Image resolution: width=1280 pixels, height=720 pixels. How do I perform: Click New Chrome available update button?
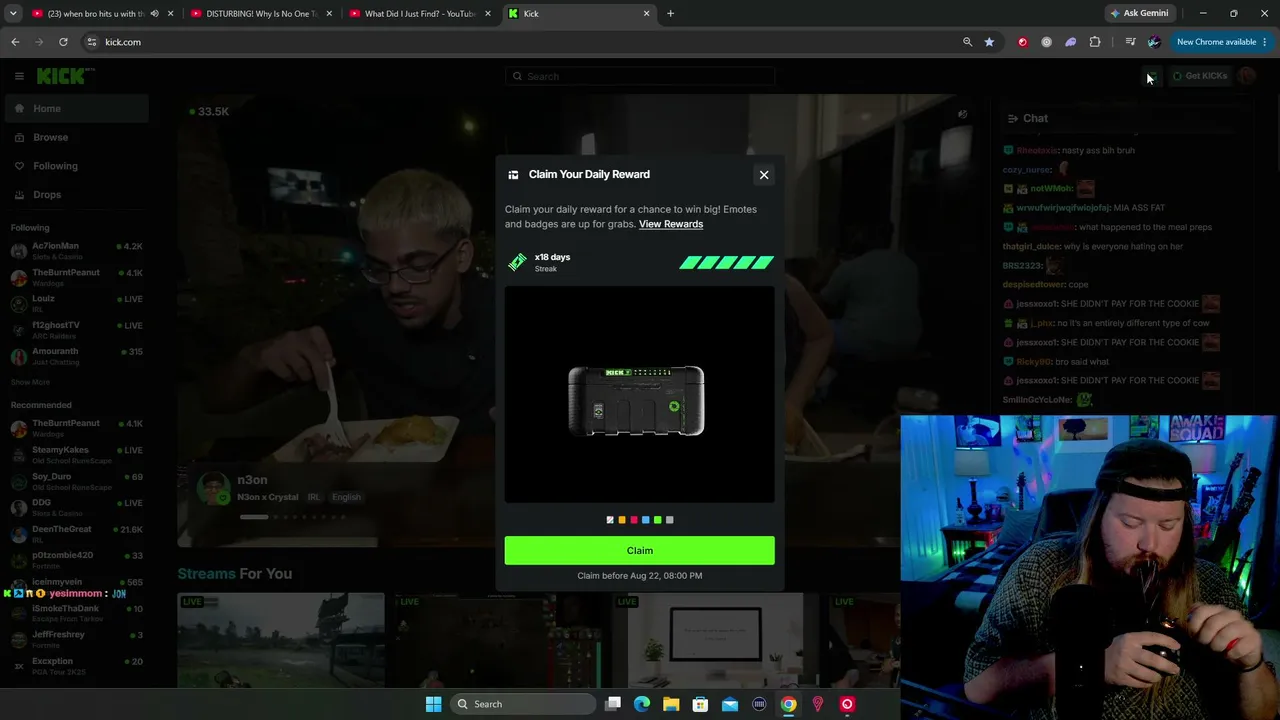click(x=1216, y=42)
